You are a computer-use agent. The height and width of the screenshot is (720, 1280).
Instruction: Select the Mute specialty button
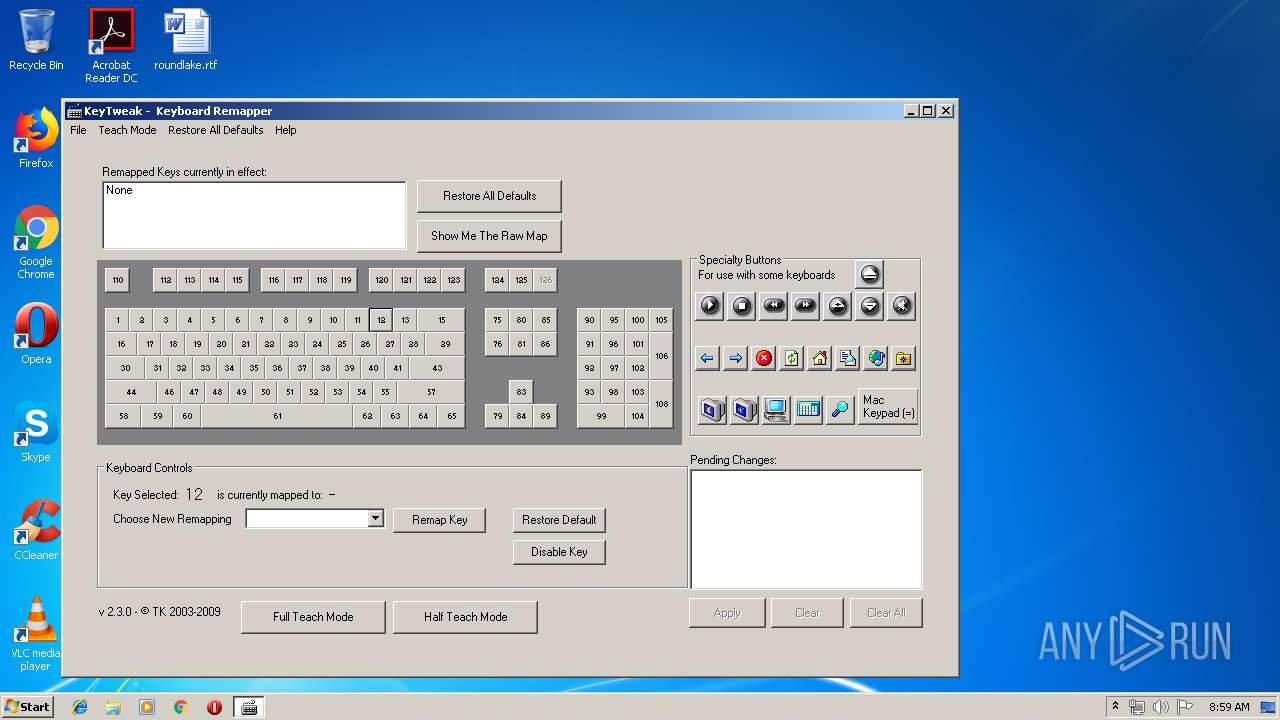(902, 306)
